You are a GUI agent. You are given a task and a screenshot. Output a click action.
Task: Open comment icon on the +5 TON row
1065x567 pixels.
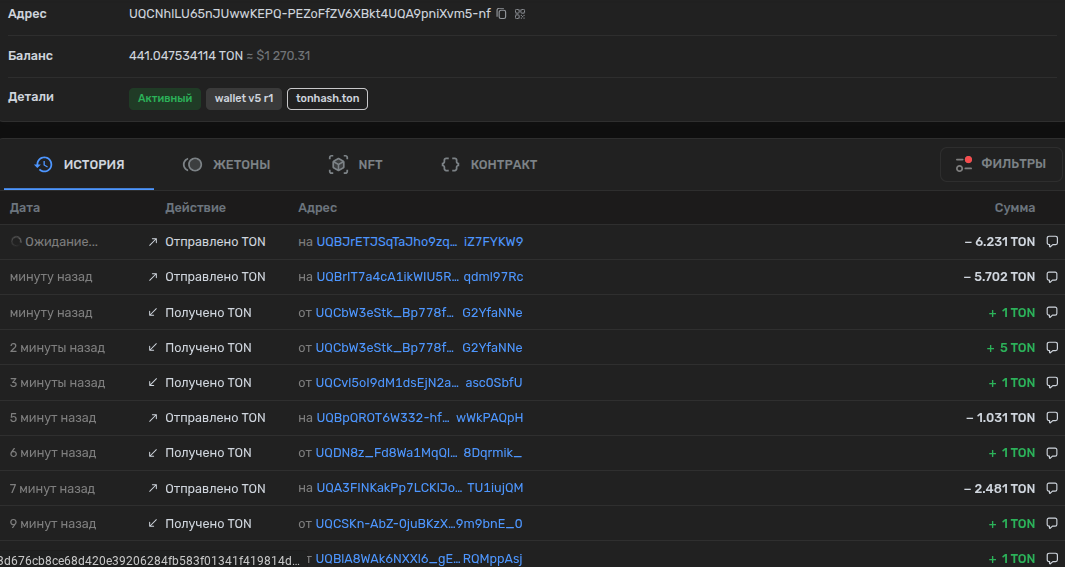[1051, 348]
